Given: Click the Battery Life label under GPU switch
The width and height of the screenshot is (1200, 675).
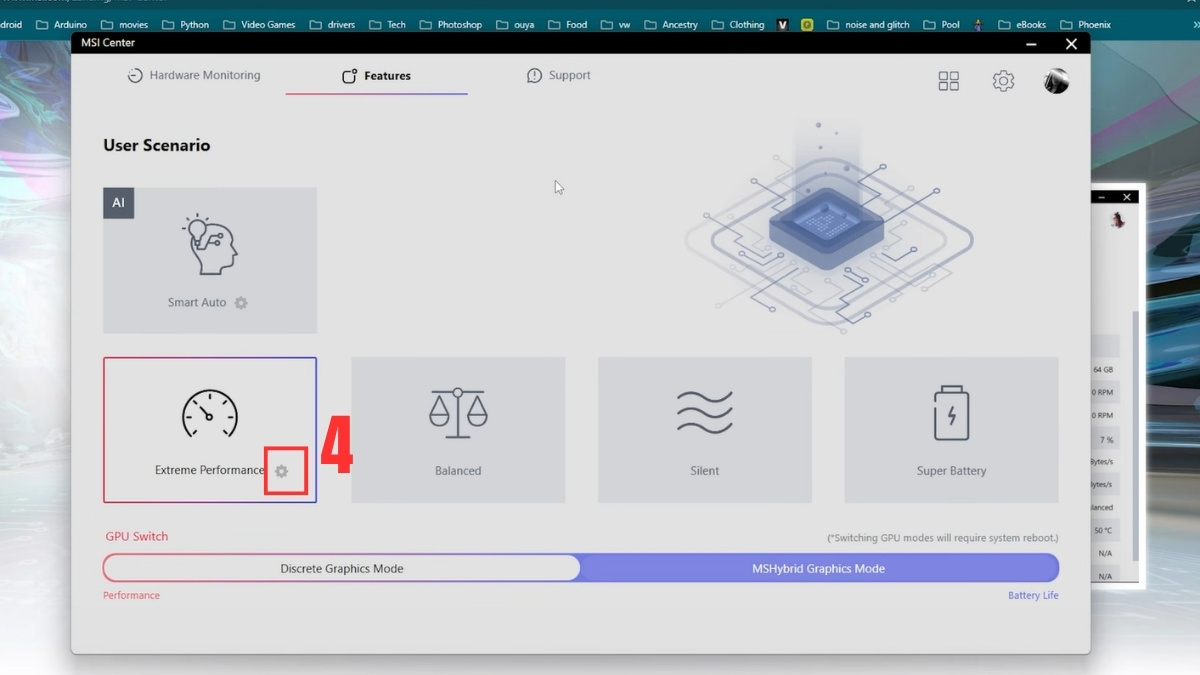Looking at the screenshot, I should point(1033,595).
